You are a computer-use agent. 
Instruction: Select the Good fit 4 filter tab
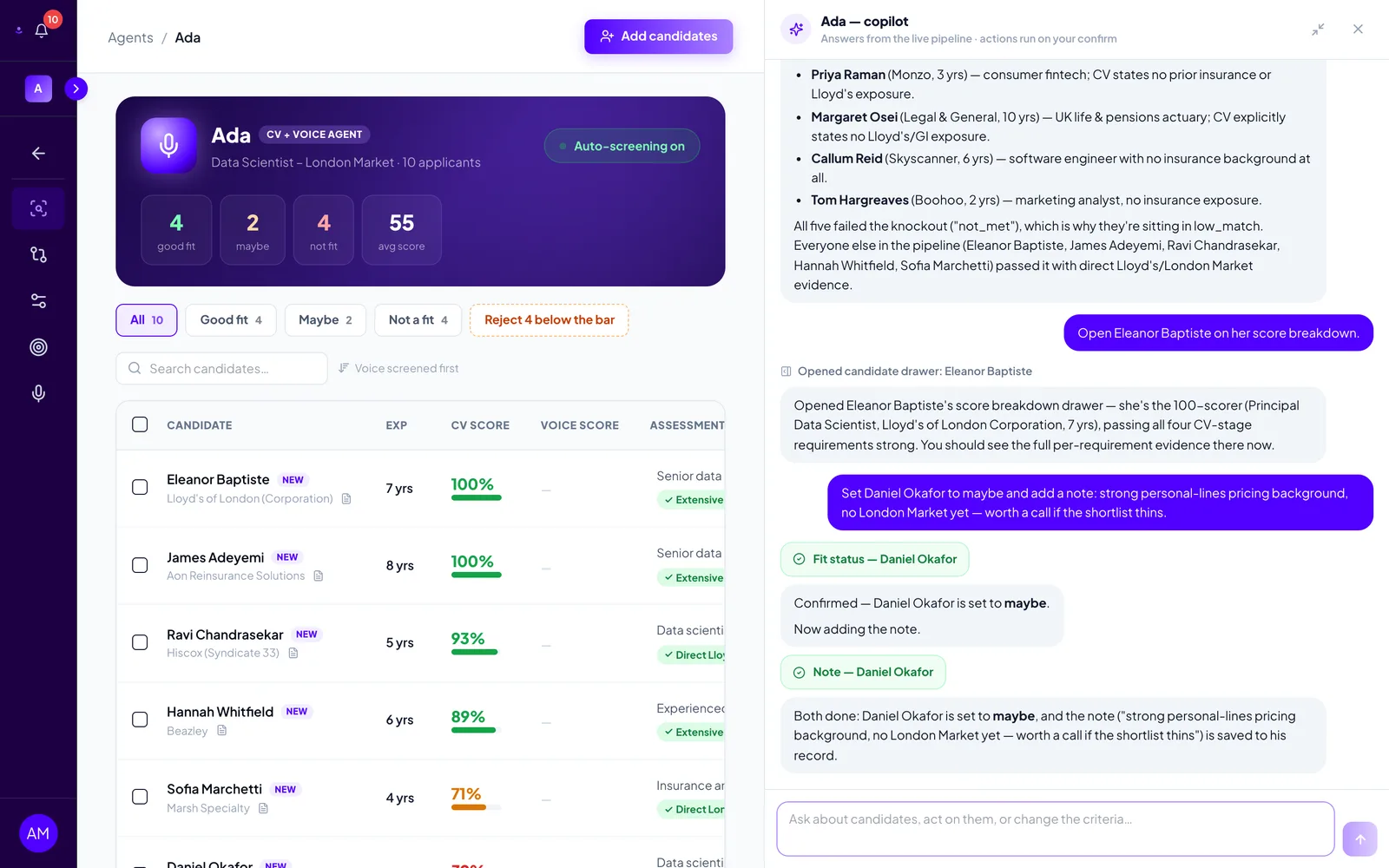(231, 320)
